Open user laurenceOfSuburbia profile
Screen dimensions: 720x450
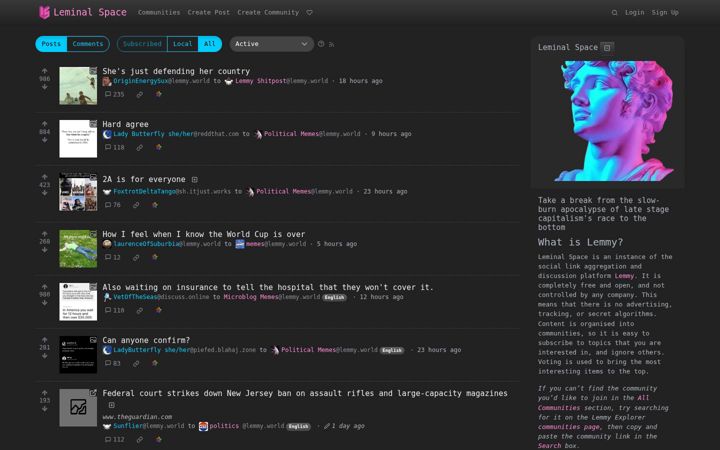tap(146, 244)
